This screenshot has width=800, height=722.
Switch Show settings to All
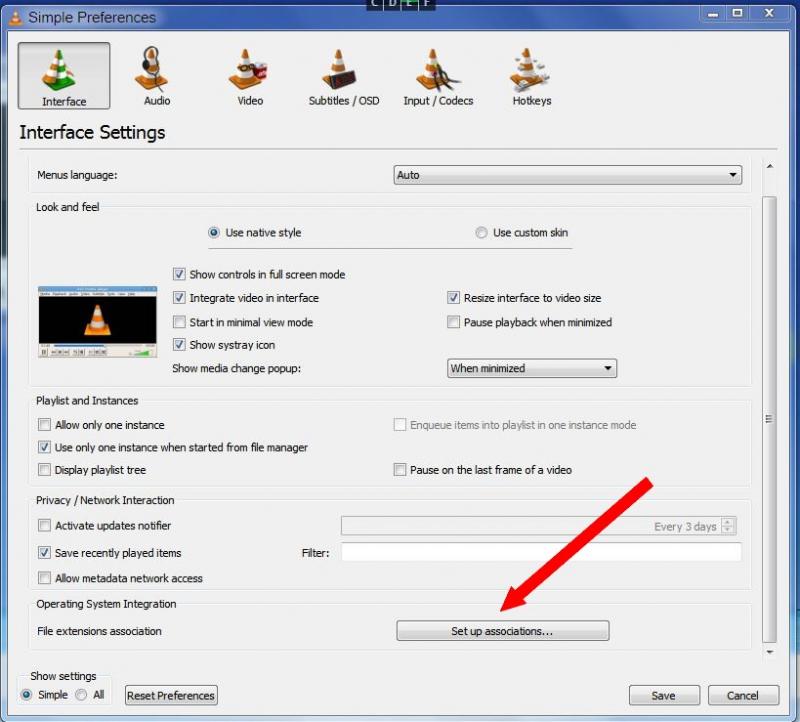click(81, 695)
